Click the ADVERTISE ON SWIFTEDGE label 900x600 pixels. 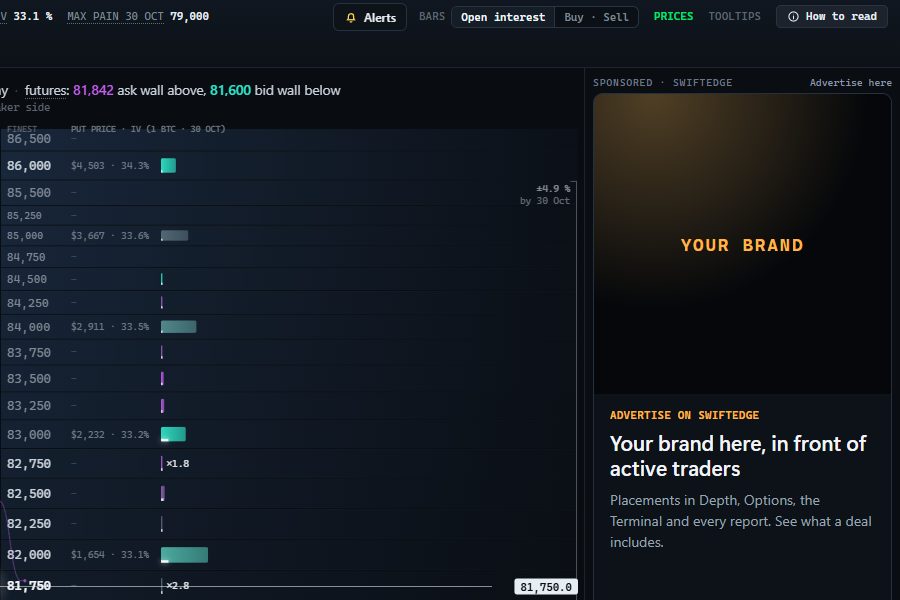tap(684, 415)
